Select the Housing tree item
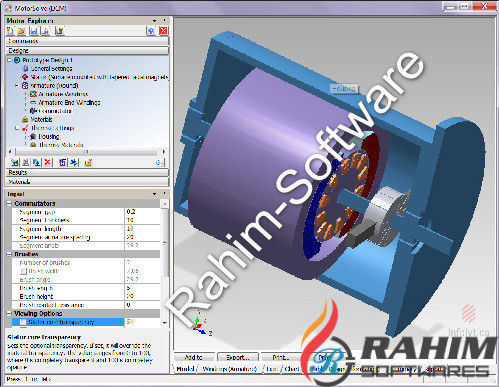The width and height of the screenshot is (499, 387). [x=49, y=136]
